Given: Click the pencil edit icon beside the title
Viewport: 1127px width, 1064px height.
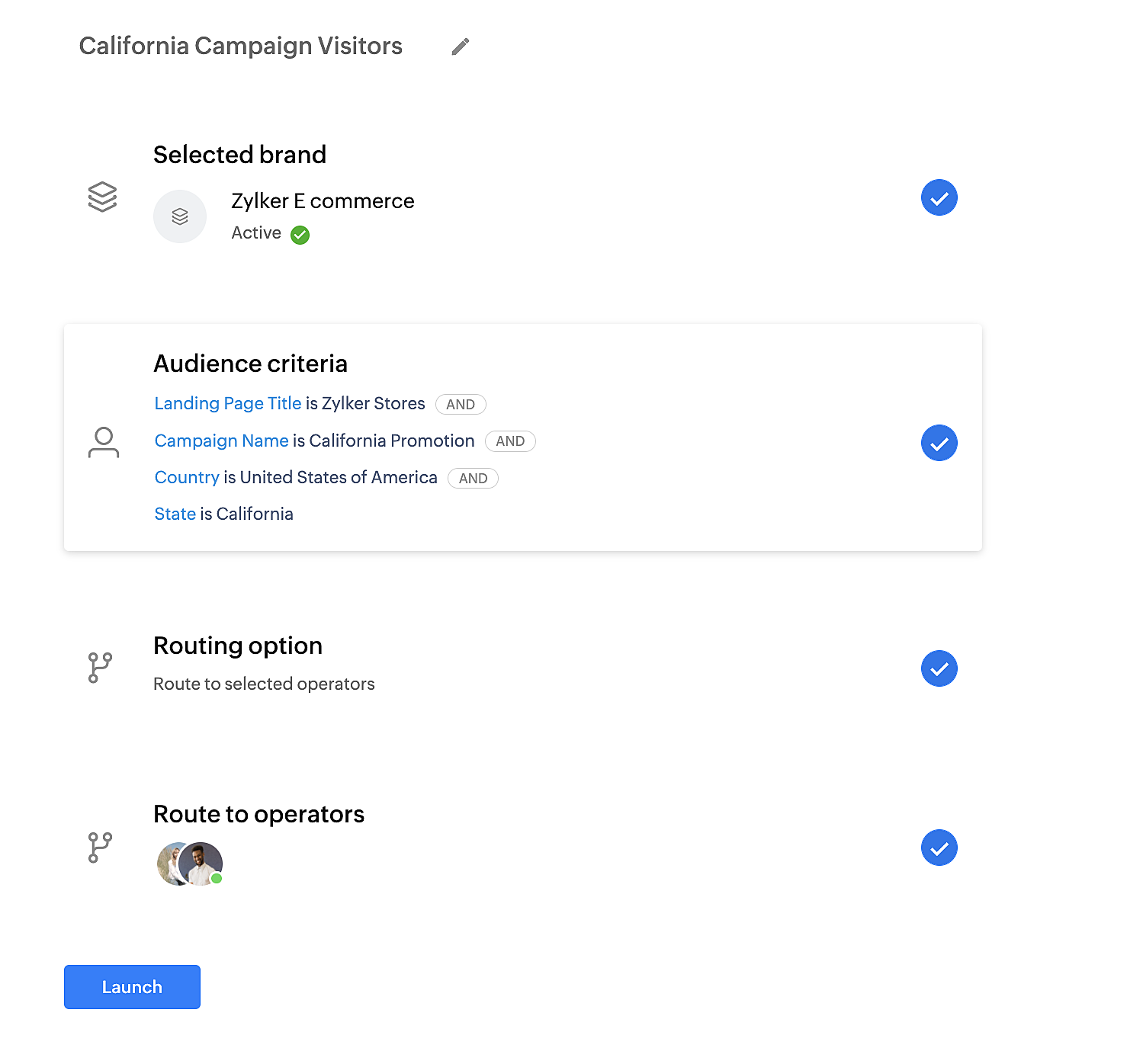Looking at the screenshot, I should pos(460,47).
